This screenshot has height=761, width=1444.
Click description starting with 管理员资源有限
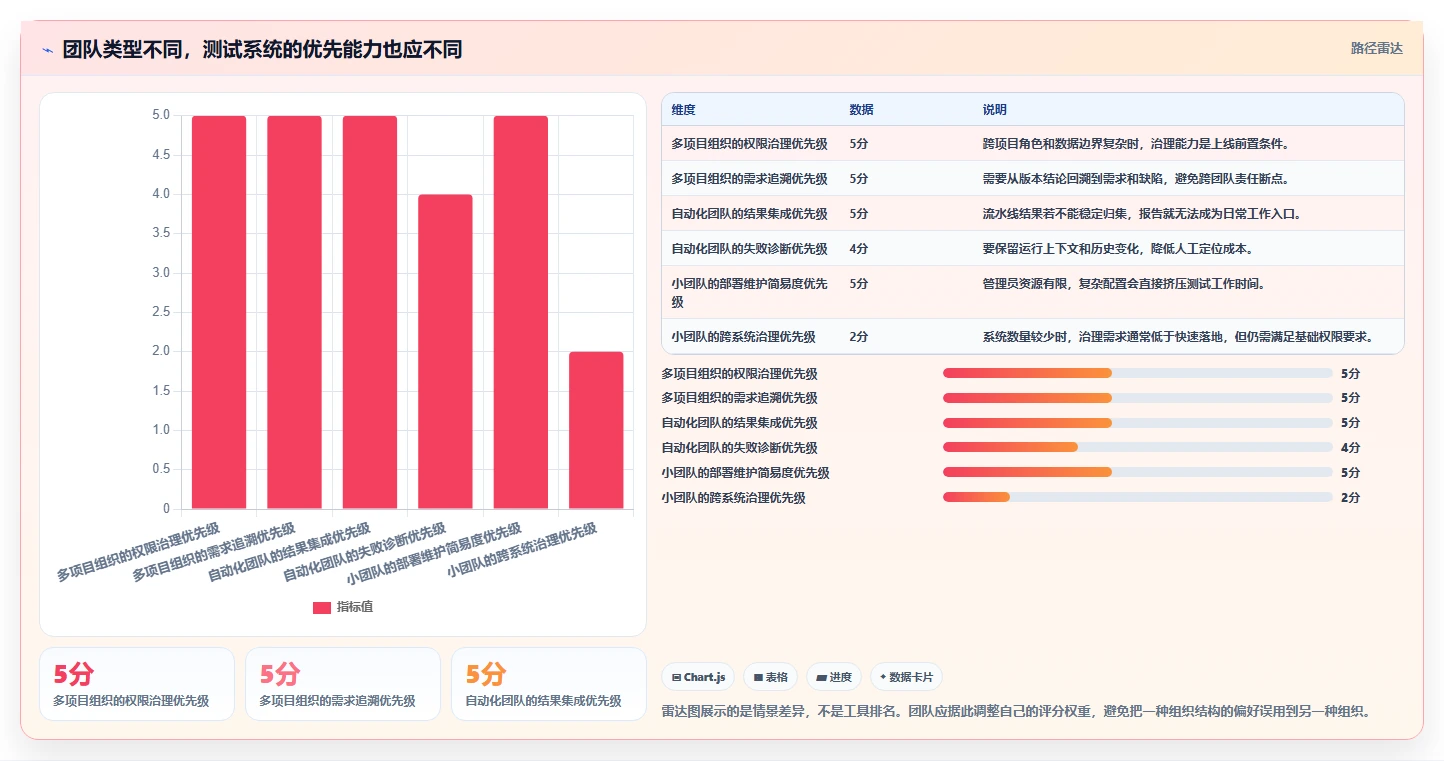tap(1124, 284)
